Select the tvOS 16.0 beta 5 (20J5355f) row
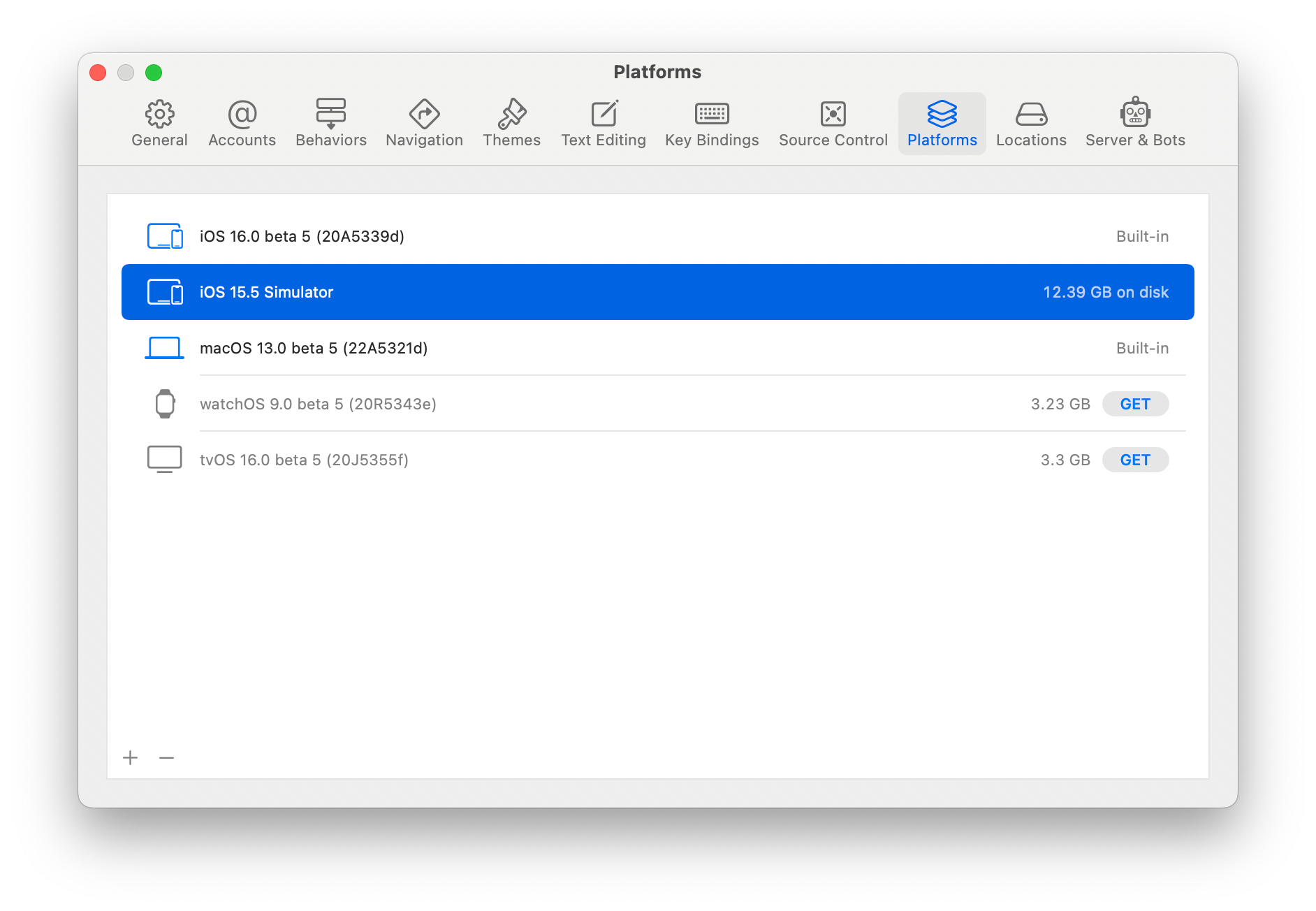The image size is (1316, 911). pos(658,460)
